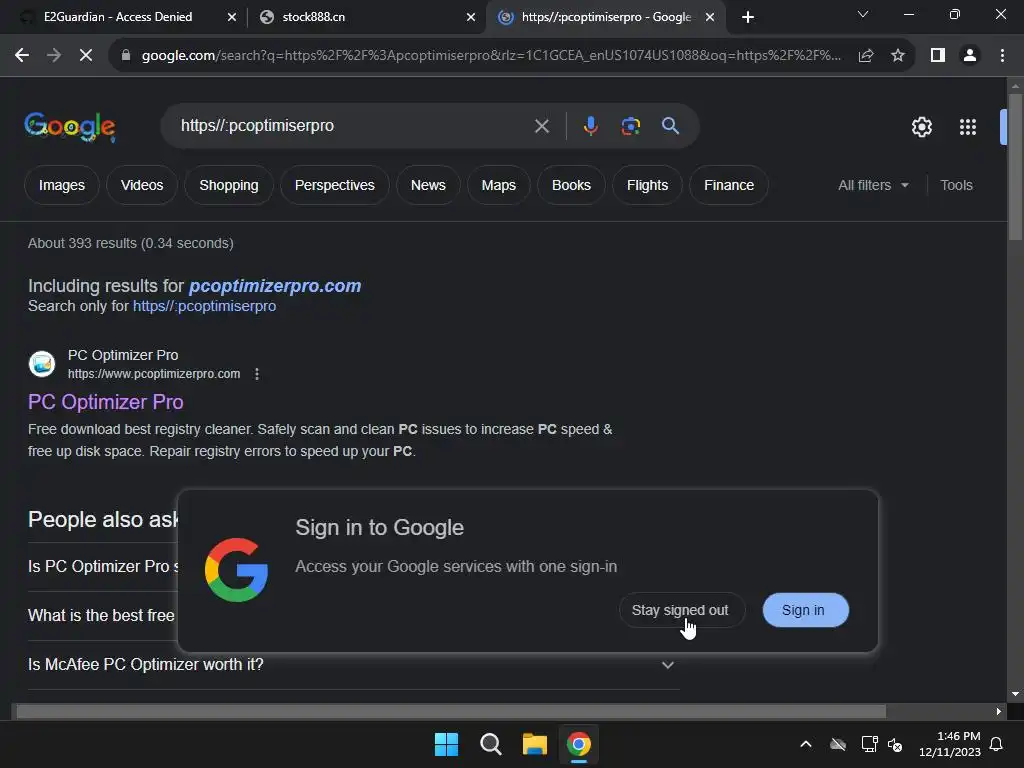Expand 'Is PC Optimizer Pro' question
The image size is (1024, 768).
click(x=103, y=567)
